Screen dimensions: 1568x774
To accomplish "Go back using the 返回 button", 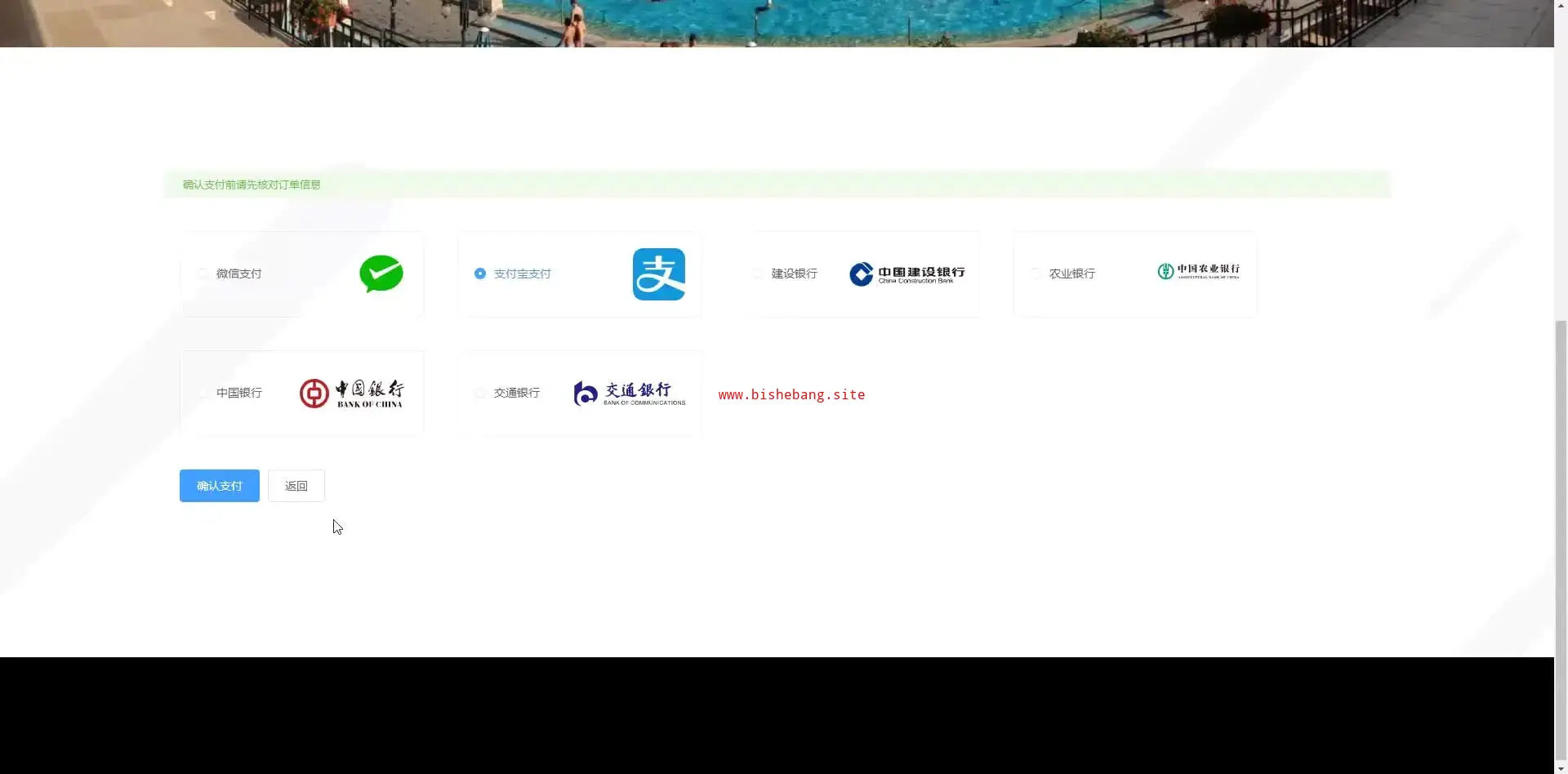I will pos(296,486).
